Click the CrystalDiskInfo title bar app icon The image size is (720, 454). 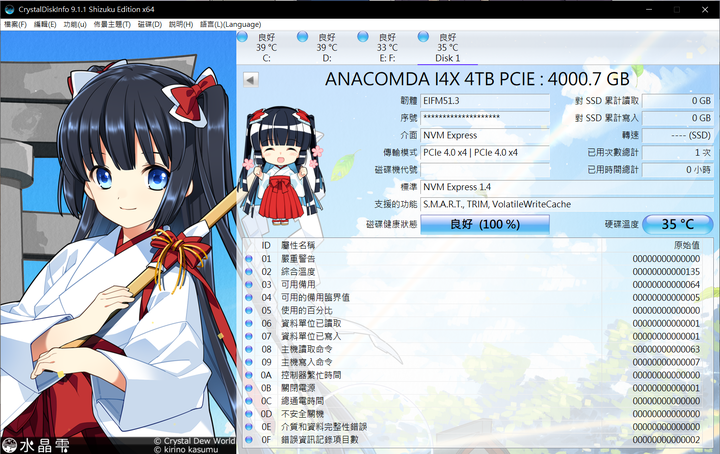9,9
